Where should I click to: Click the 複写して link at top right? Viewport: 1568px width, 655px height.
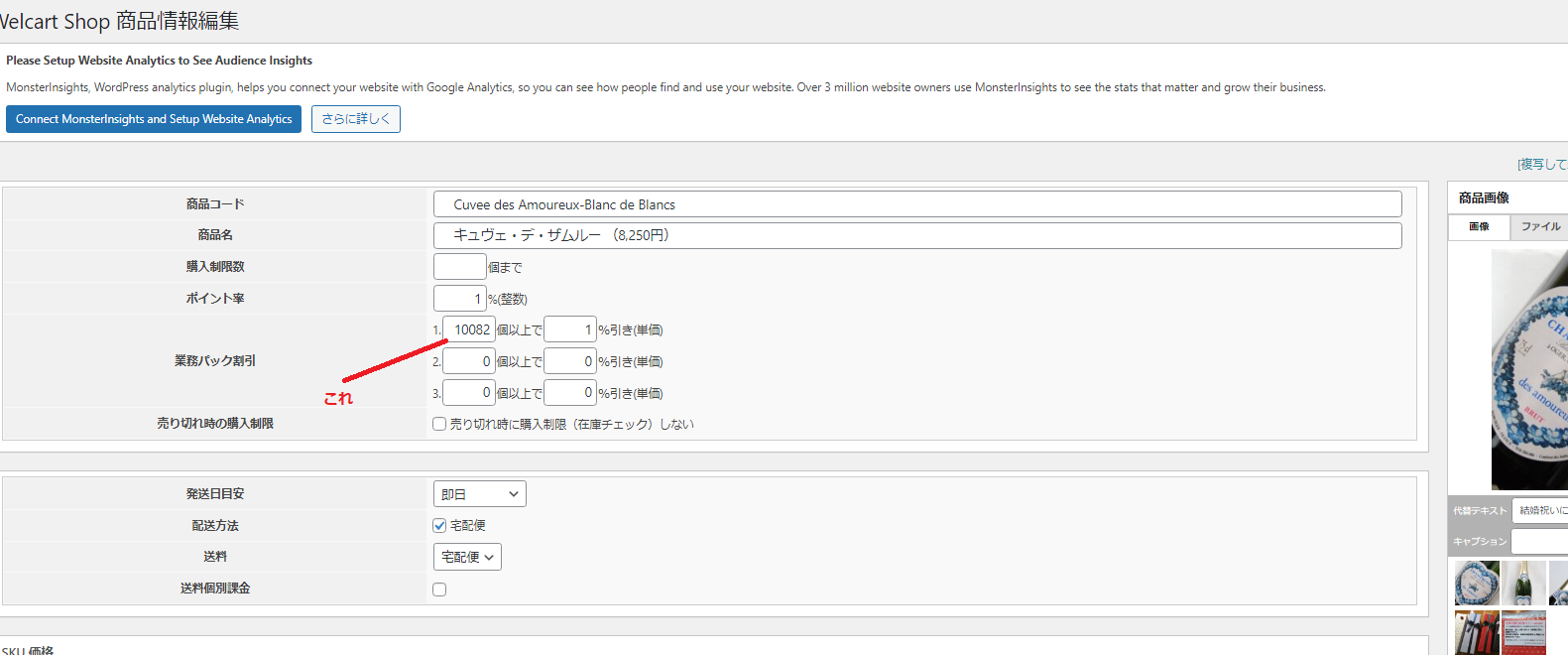[1542, 164]
